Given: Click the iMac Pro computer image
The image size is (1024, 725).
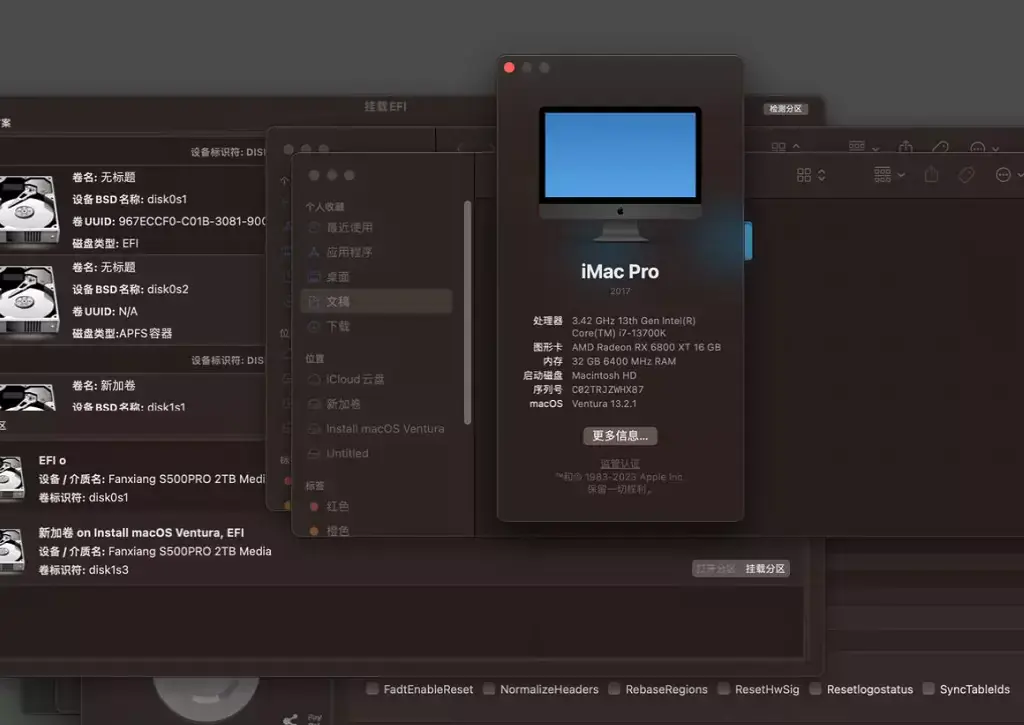Looking at the screenshot, I should [x=620, y=174].
